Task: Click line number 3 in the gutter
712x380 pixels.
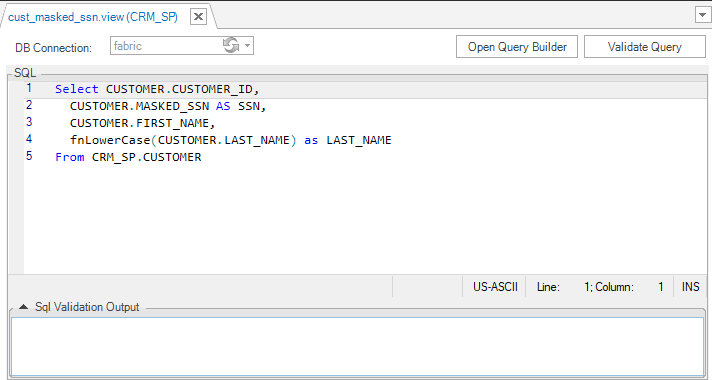Action: pos(29,122)
